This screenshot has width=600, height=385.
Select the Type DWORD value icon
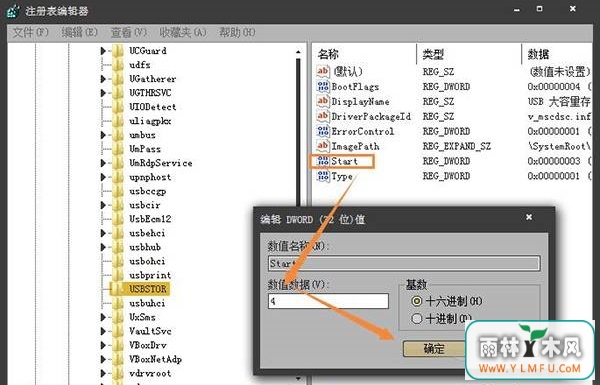(323, 176)
